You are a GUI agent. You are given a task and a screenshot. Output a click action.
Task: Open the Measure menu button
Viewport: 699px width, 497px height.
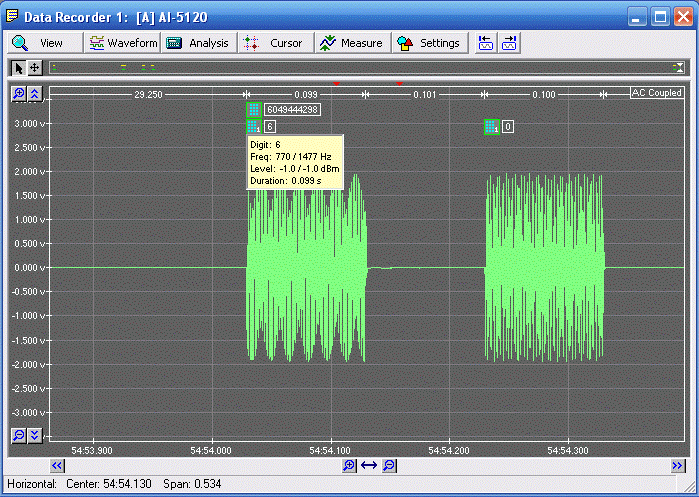[x=353, y=43]
